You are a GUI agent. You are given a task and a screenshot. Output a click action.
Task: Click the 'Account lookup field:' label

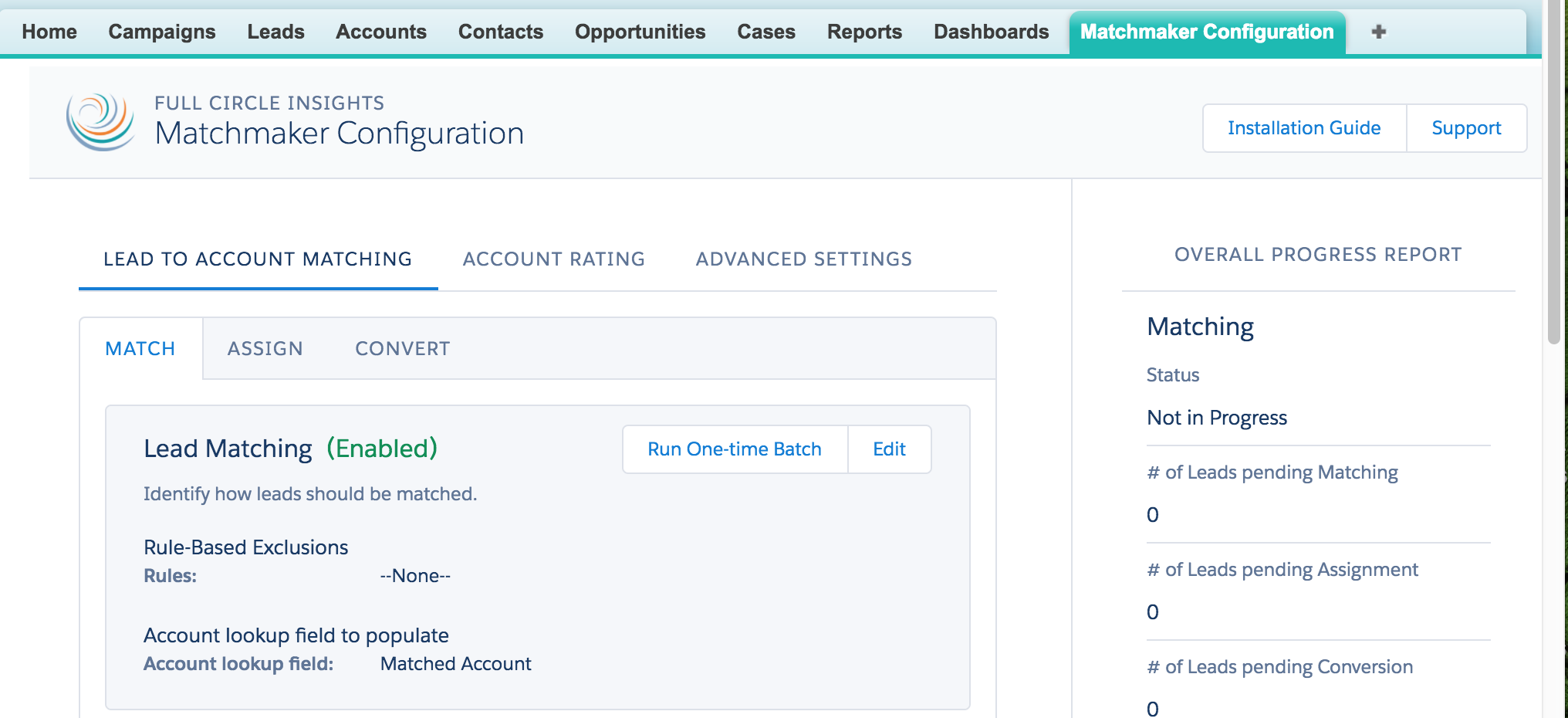[238, 664]
